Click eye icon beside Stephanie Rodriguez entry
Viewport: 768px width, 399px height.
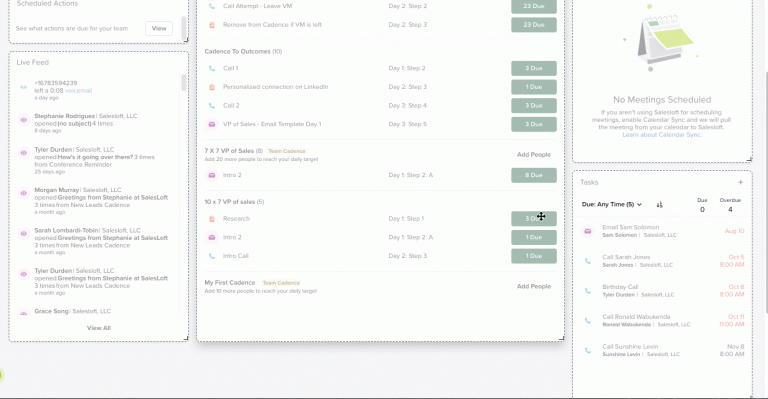coord(24,120)
